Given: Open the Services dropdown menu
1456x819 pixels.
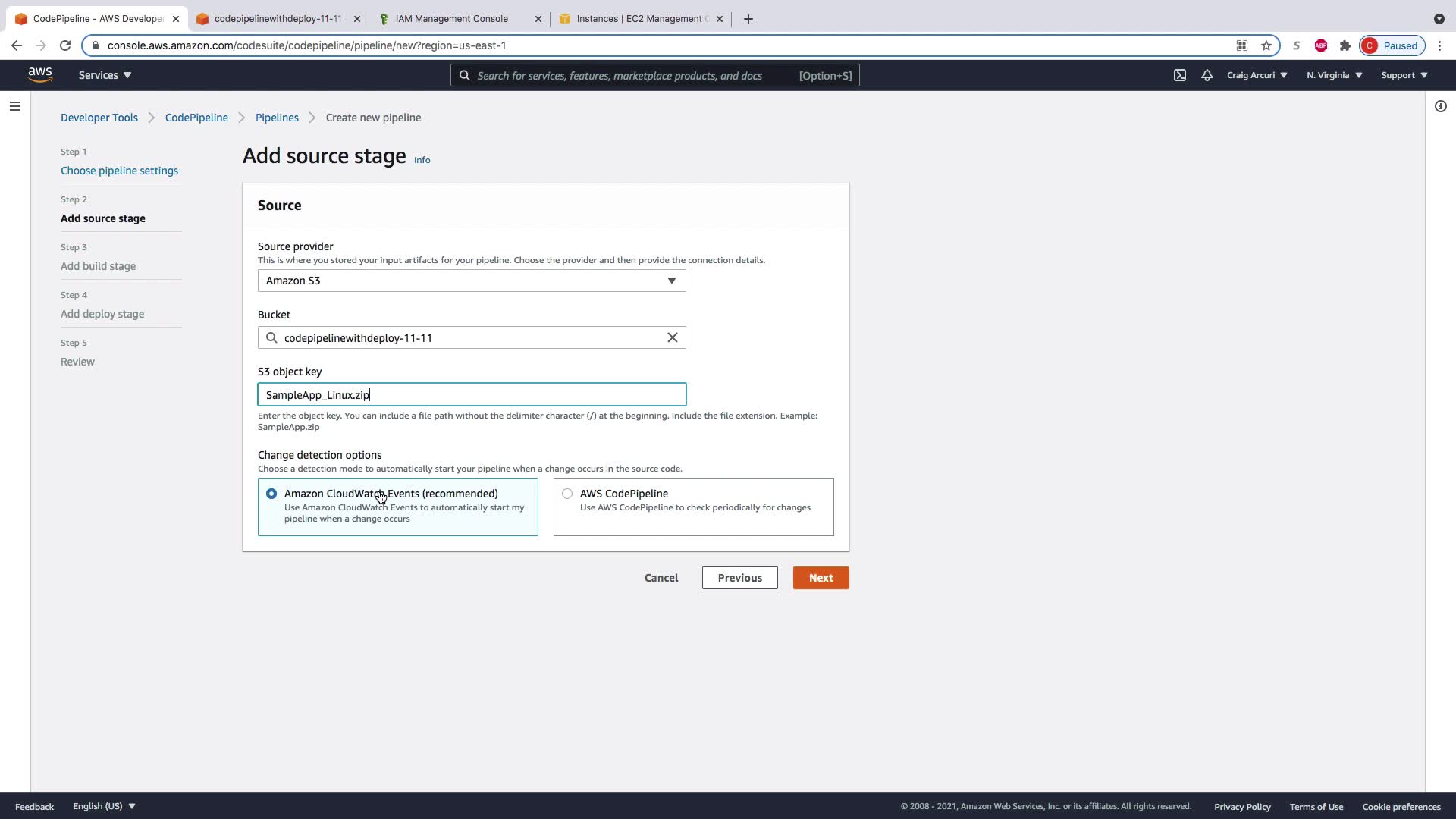Looking at the screenshot, I should tap(105, 75).
